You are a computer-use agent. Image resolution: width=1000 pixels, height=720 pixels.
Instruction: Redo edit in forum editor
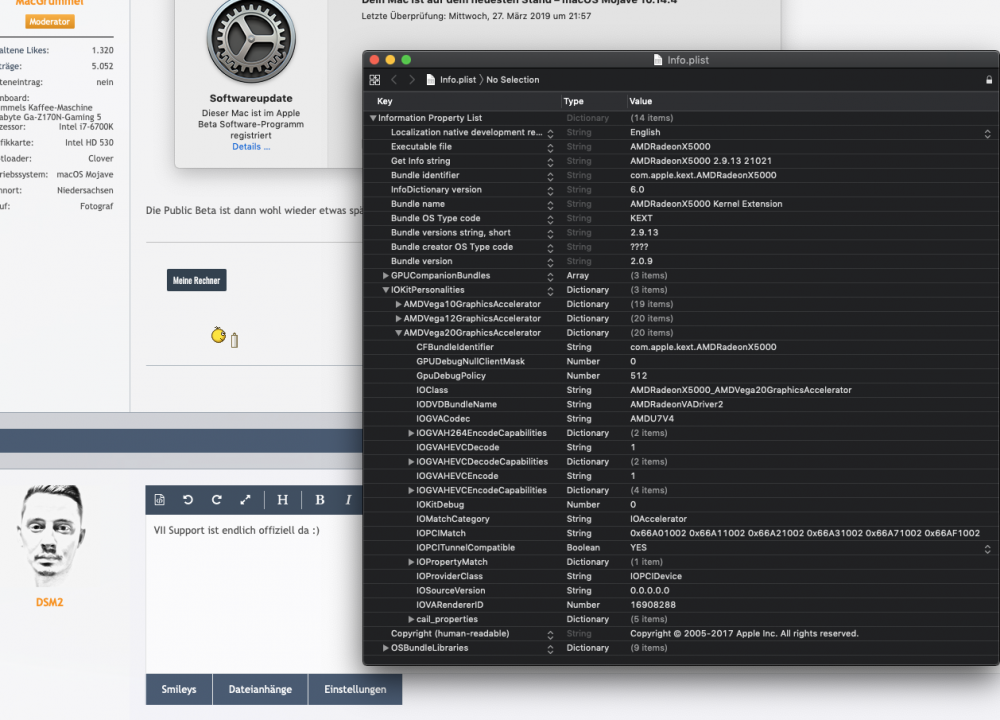pos(217,500)
